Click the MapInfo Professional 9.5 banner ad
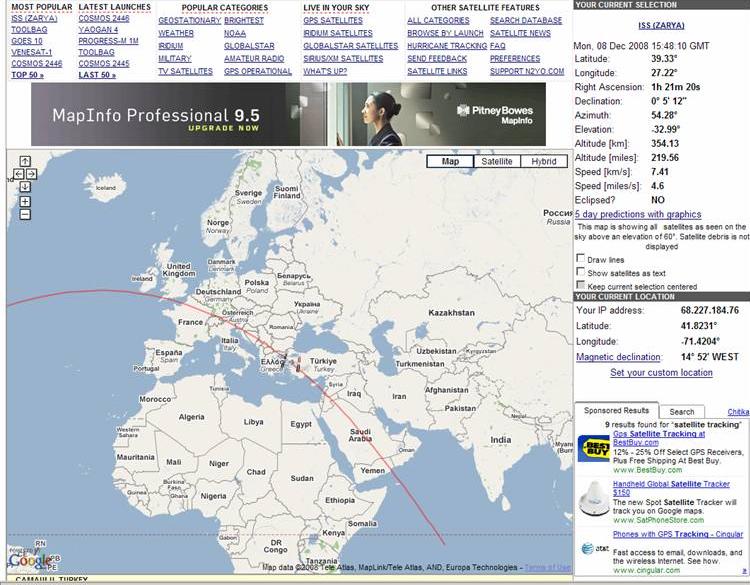This screenshot has height=585, width=750. (x=288, y=114)
